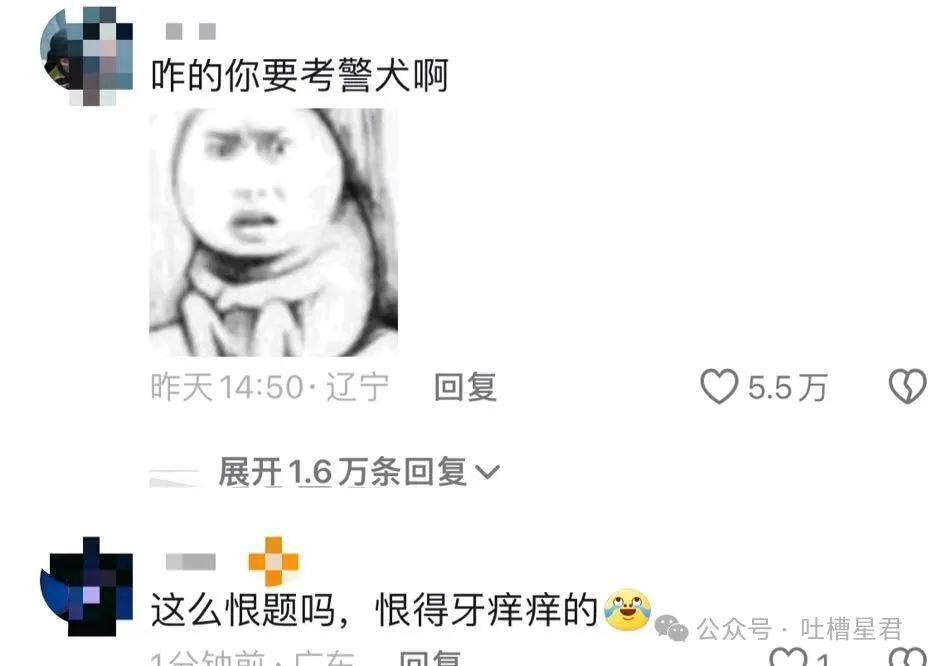The image size is (932, 666).
Task: Tap the 5.5万 like count
Action: [788, 388]
